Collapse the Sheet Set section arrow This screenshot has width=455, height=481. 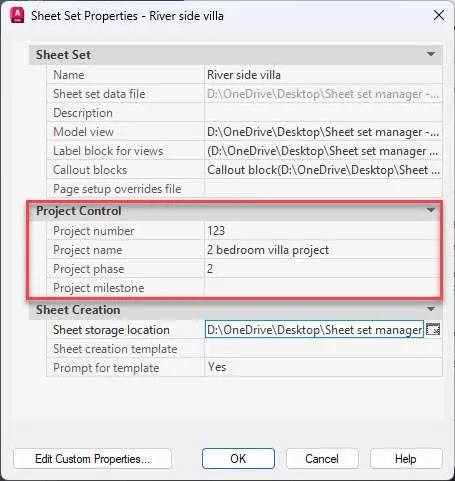(431, 54)
